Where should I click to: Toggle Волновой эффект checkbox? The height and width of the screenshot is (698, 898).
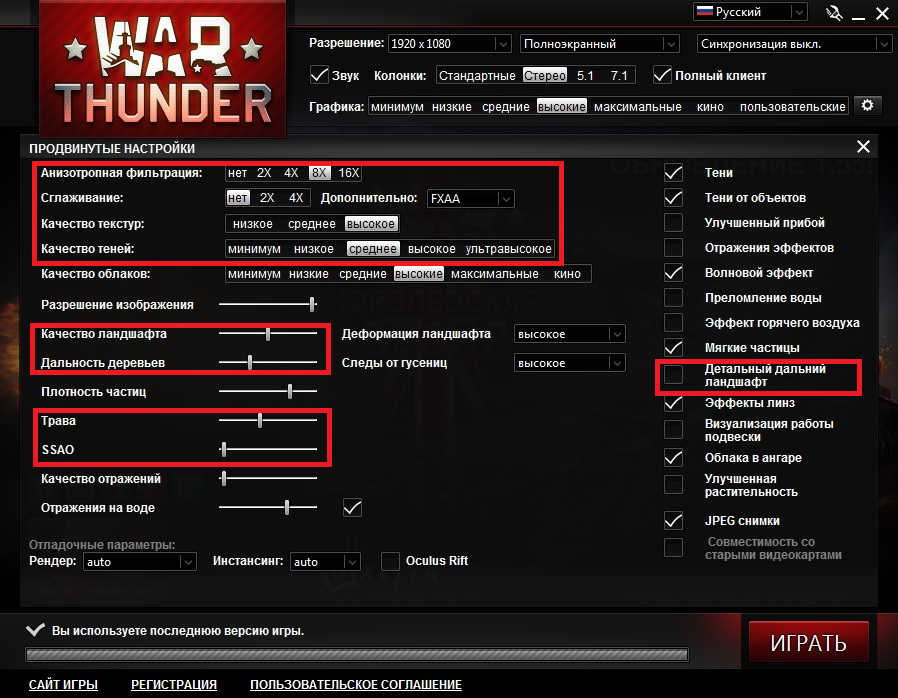pyautogui.click(x=674, y=273)
